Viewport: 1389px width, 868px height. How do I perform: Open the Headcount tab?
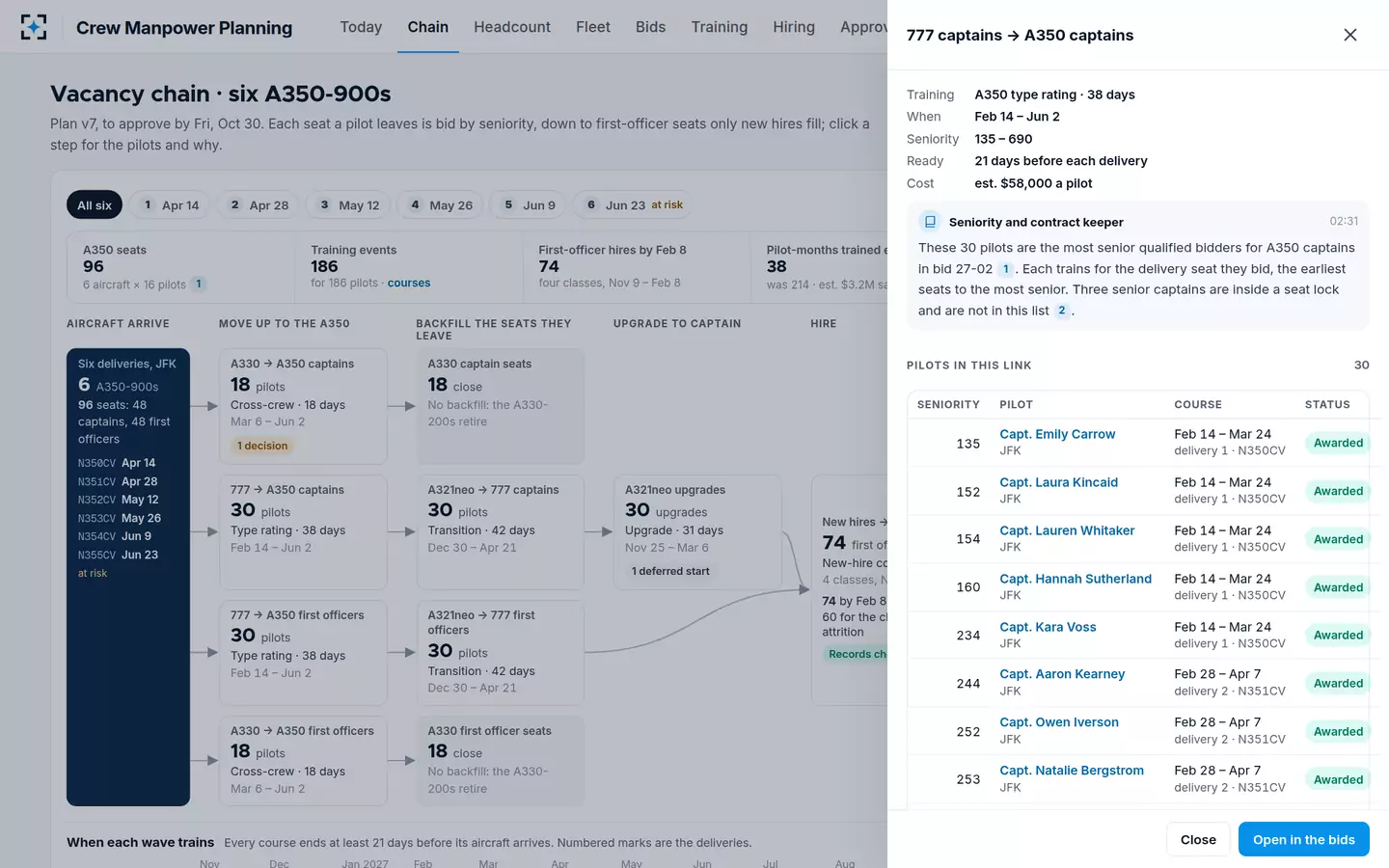click(512, 27)
